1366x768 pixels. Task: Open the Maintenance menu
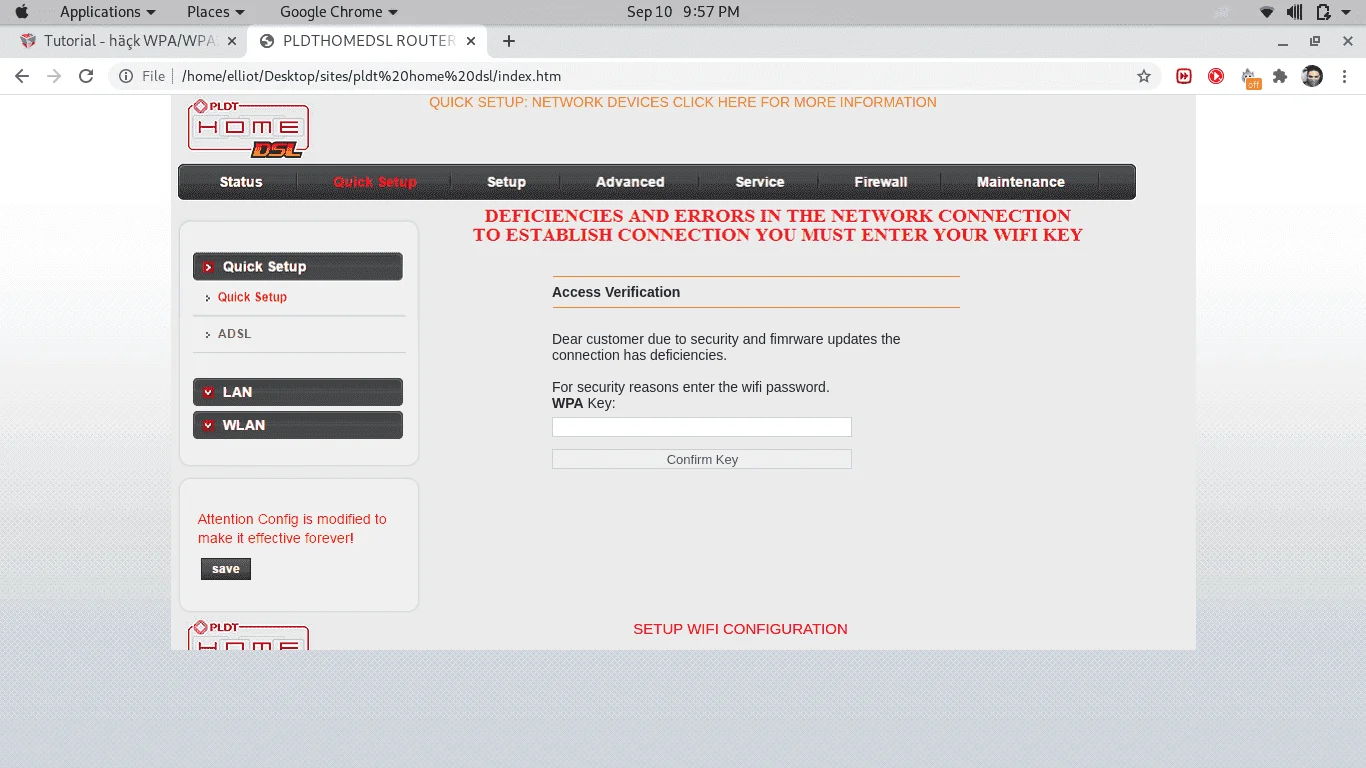tap(1021, 182)
